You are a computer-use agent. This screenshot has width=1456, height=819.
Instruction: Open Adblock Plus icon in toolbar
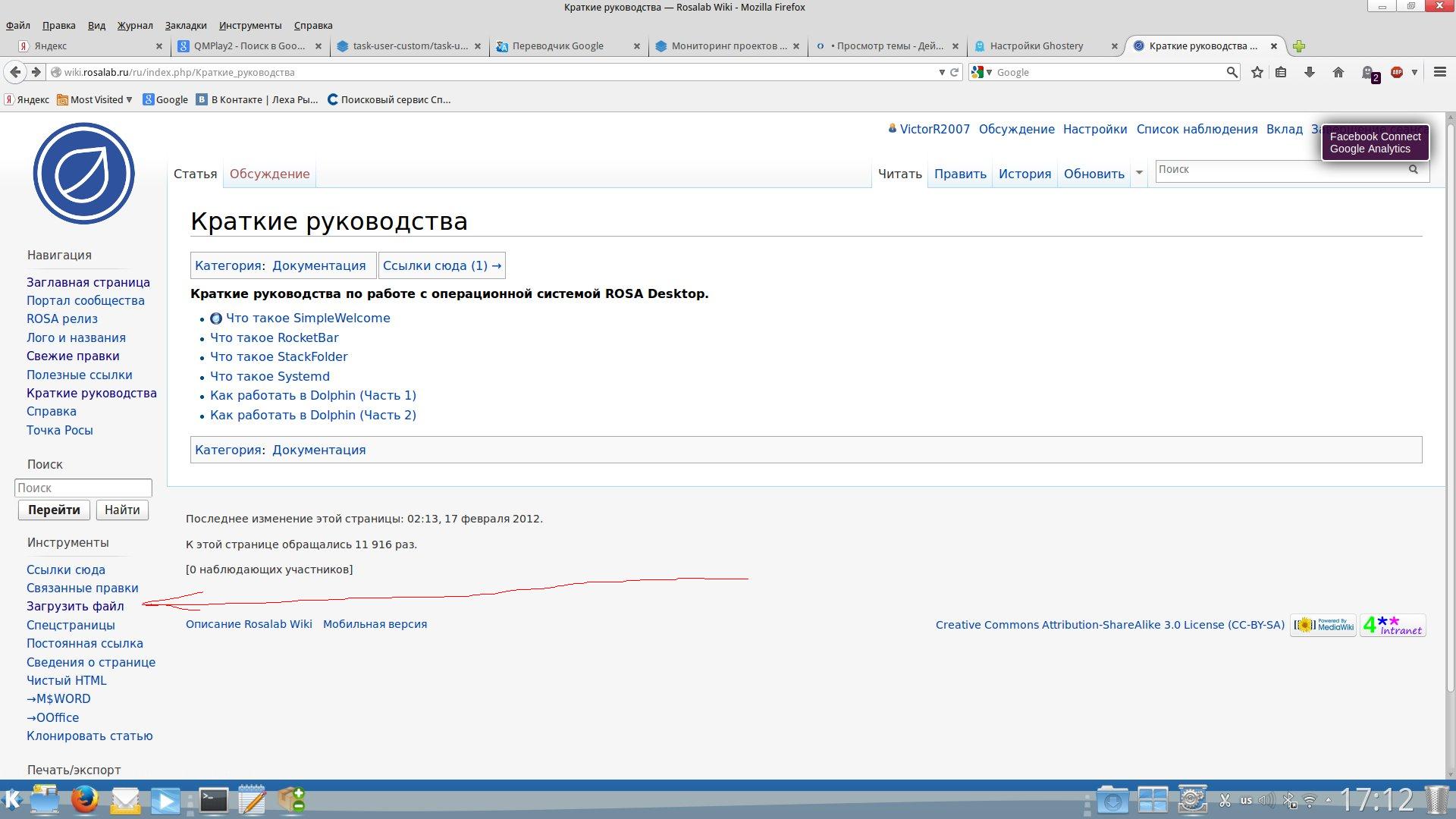[x=1397, y=73]
